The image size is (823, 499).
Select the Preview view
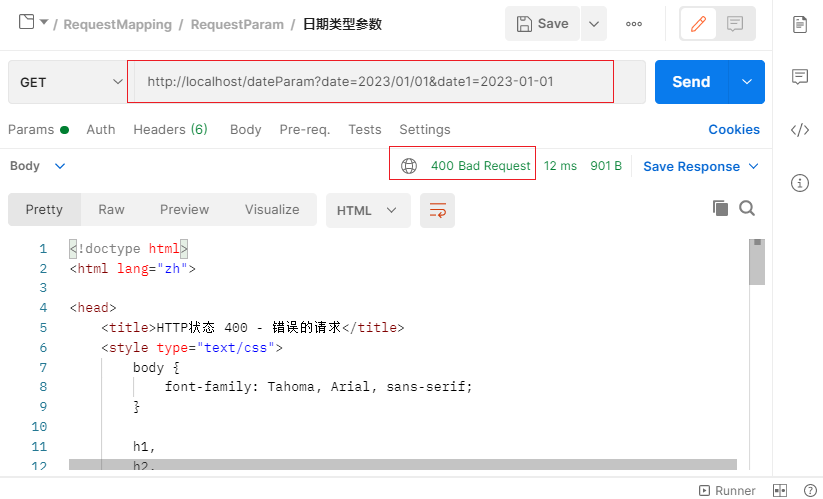[184, 209]
